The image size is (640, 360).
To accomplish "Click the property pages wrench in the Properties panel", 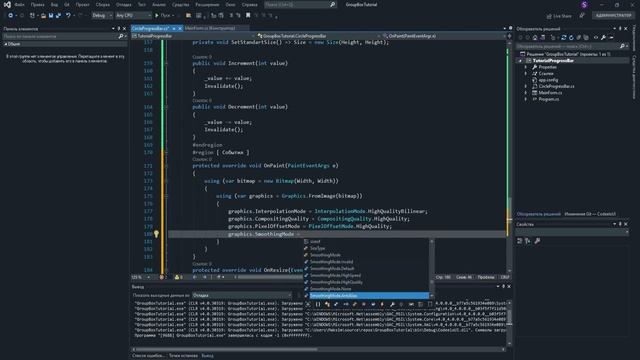I will click(537, 241).
